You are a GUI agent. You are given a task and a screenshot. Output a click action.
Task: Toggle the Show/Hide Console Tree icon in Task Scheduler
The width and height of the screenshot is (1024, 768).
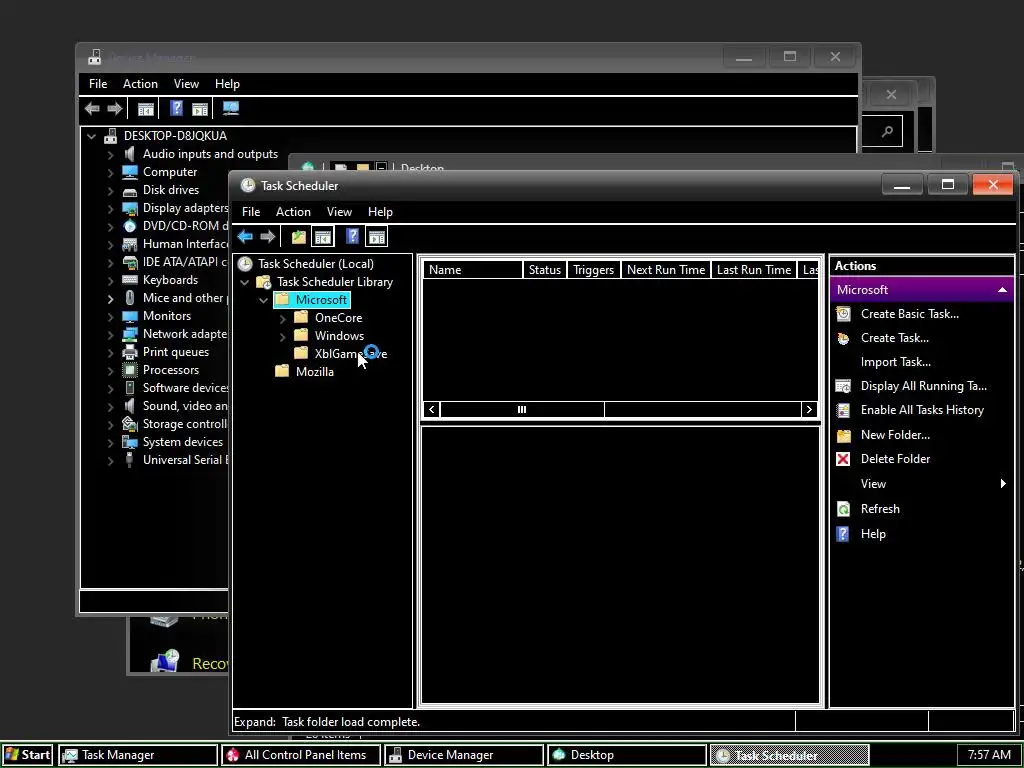(323, 236)
